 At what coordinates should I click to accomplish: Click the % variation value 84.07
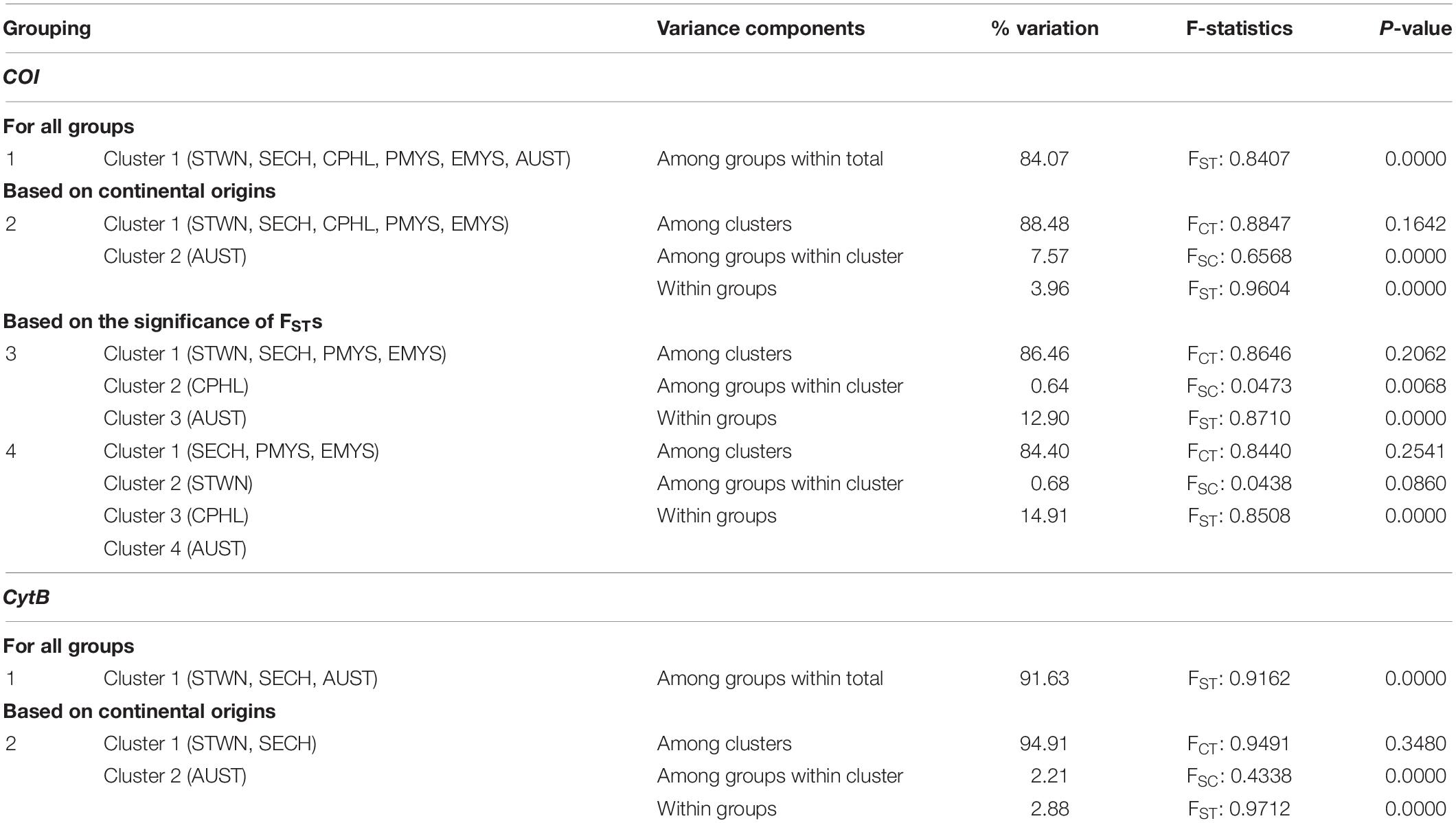click(x=1044, y=159)
